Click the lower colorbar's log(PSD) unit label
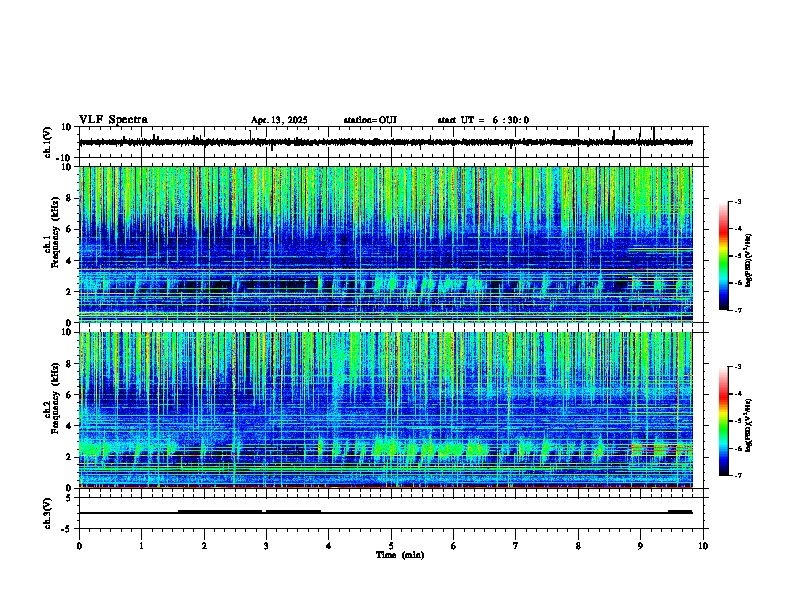Image resolution: width=792 pixels, height=612 pixels. click(x=748, y=425)
